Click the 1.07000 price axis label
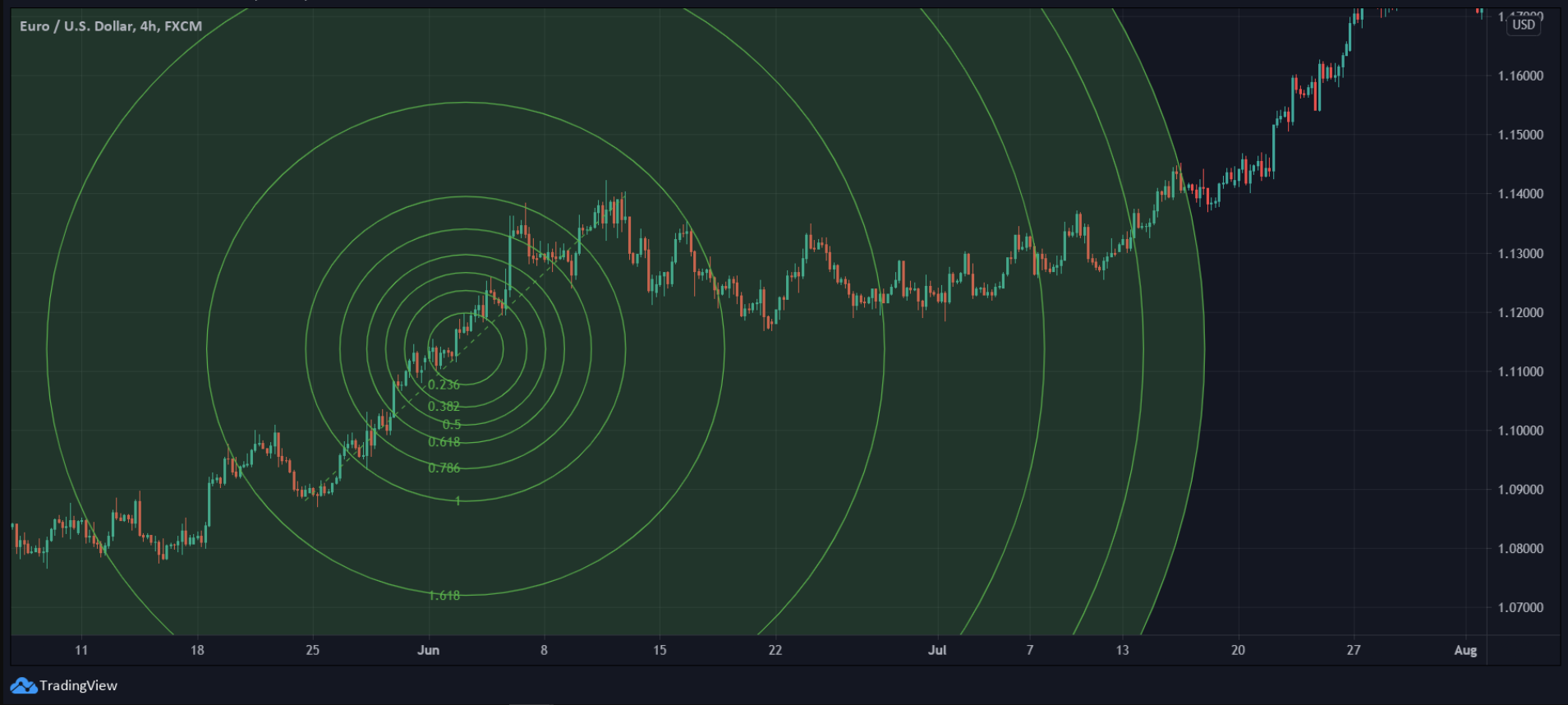Screen dimensions: 1568x705 pos(1520,607)
